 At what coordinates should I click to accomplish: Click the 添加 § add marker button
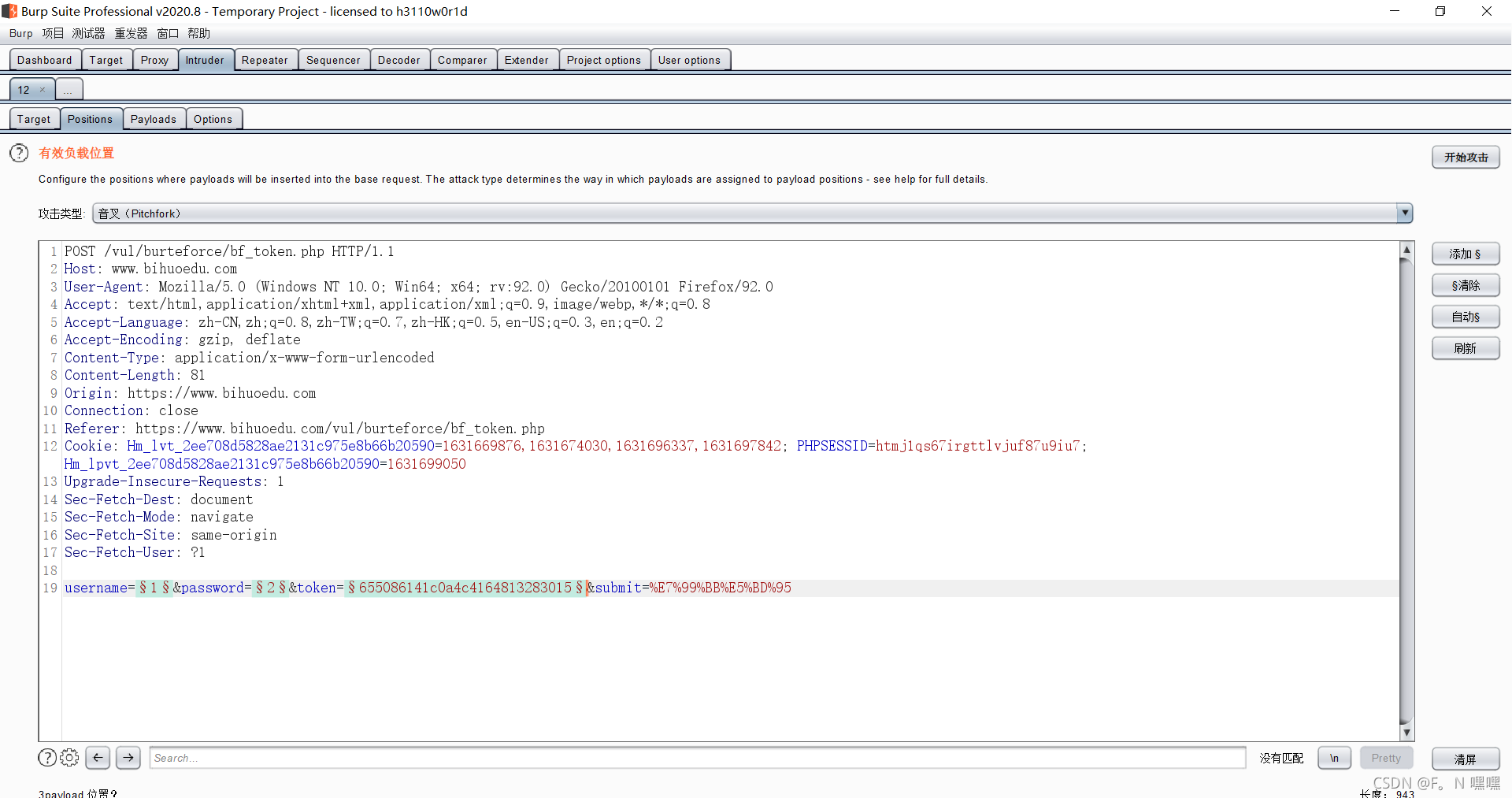[1466, 254]
